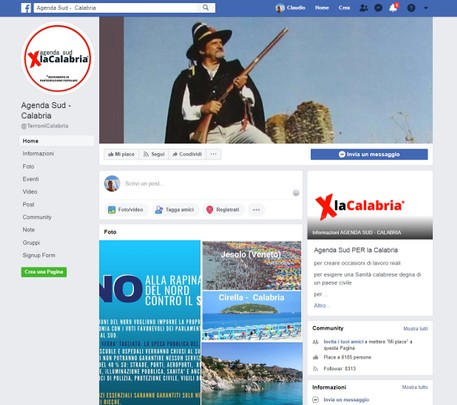Click Crea in top navigation
The height and width of the screenshot is (405, 457).
click(344, 8)
